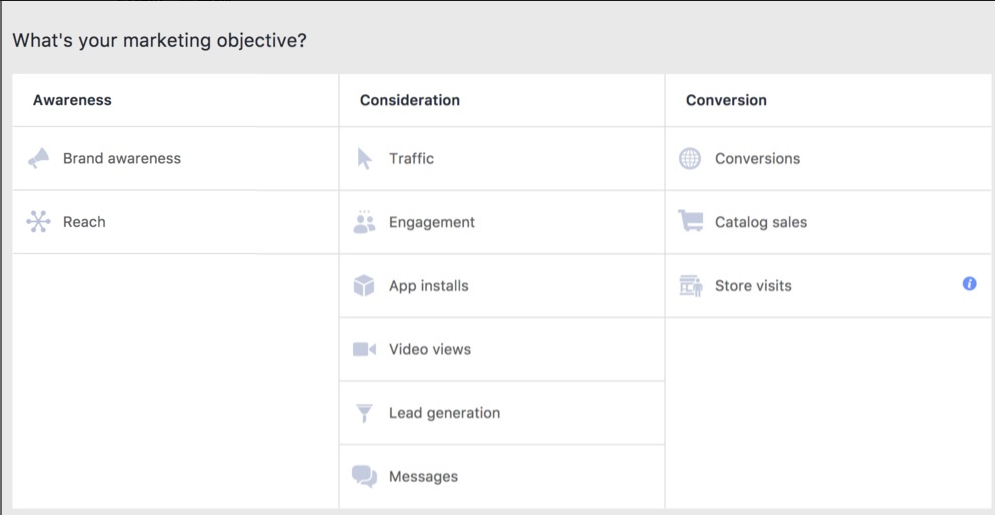Click the Video views camera icon

(x=364, y=349)
